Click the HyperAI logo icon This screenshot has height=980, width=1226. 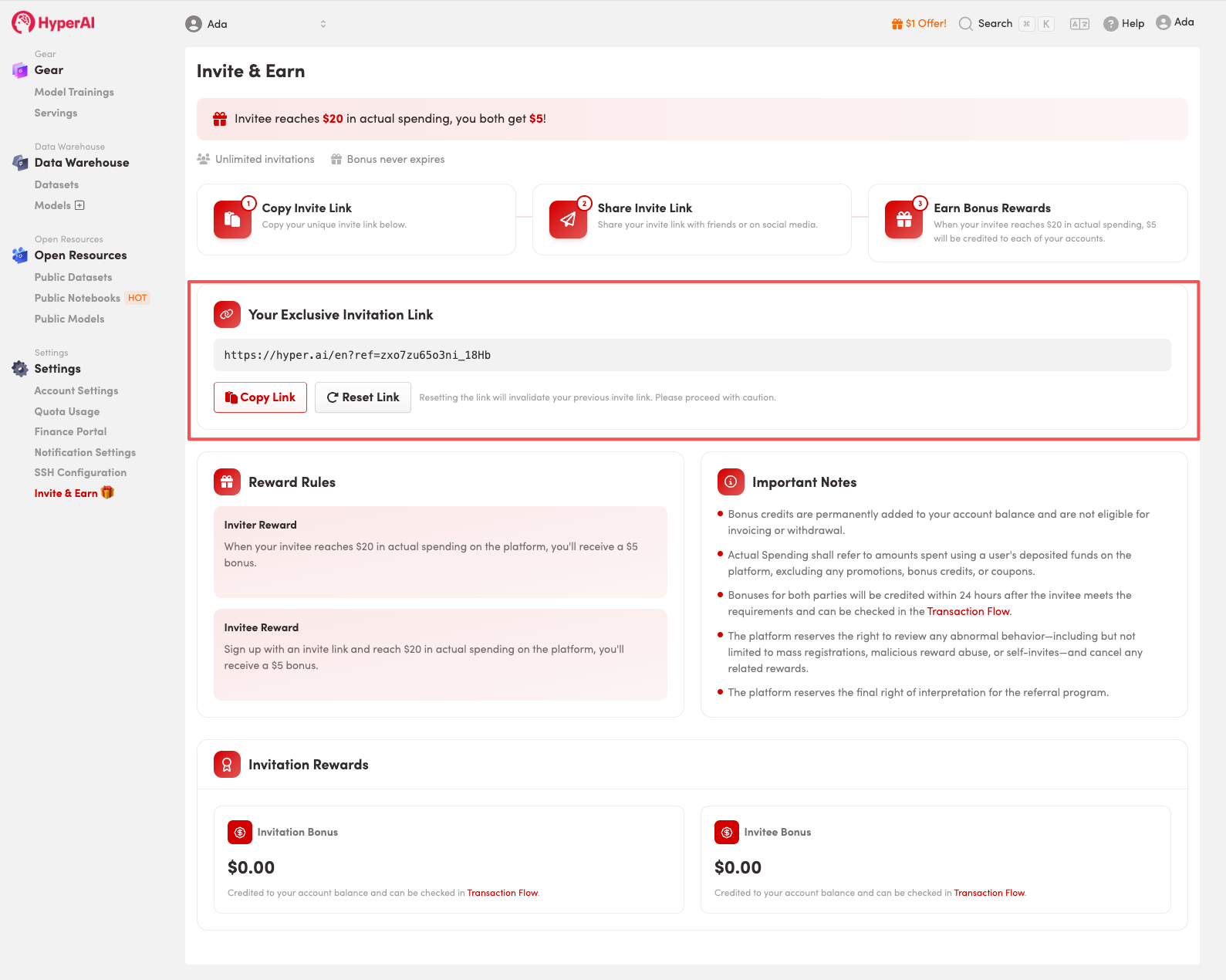[x=23, y=23]
